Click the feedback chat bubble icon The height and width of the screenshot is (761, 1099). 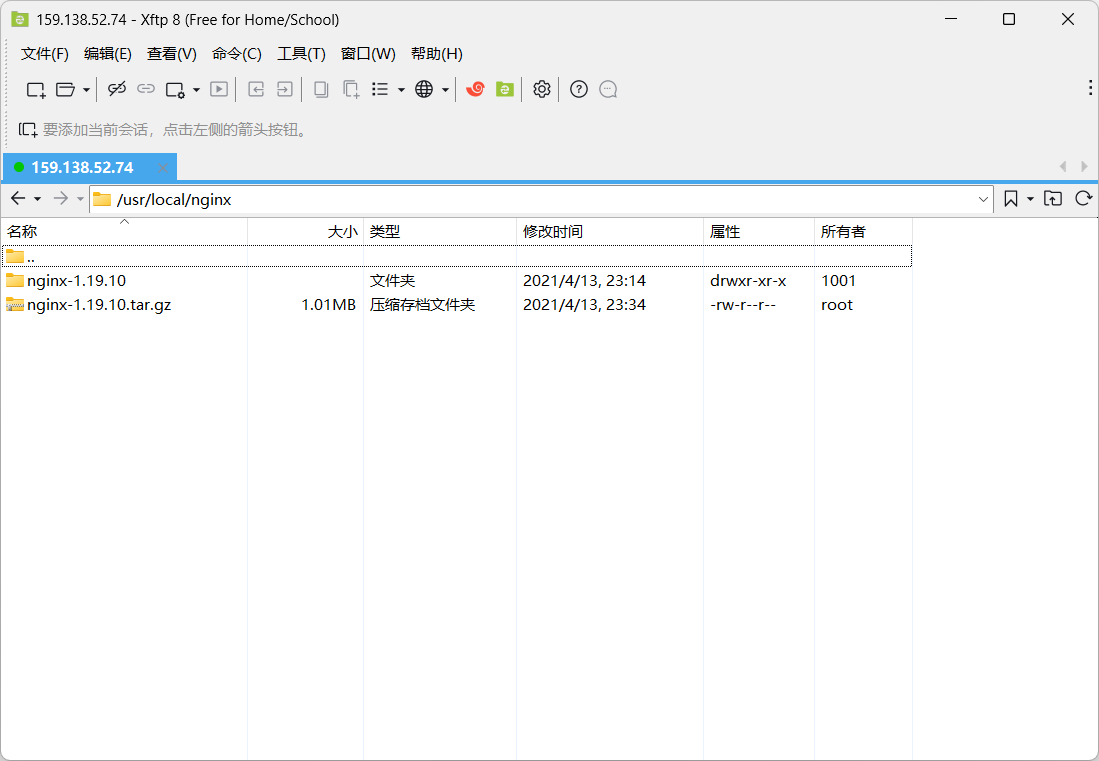click(608, 89)
